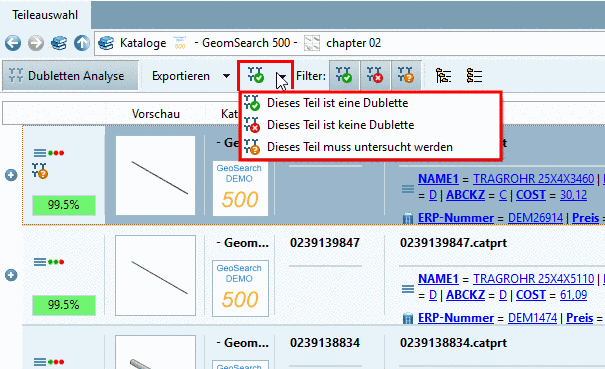Click the GeomSearch 500 breadcrumb
This screenshot has width=605, height=369.
coord(246,43)
